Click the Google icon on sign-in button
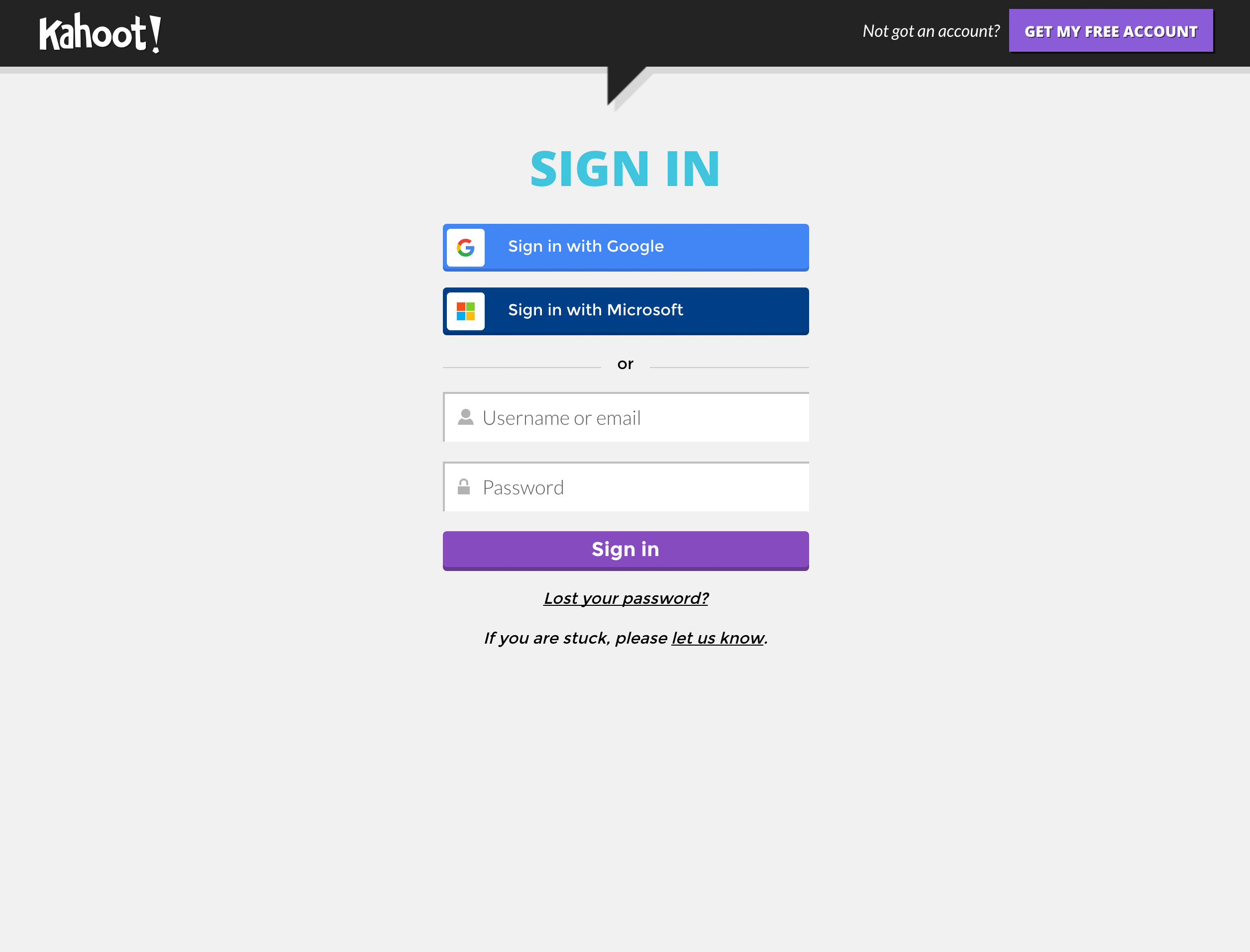The width and height of the screenshot is (1250, 952). (466, 246)
